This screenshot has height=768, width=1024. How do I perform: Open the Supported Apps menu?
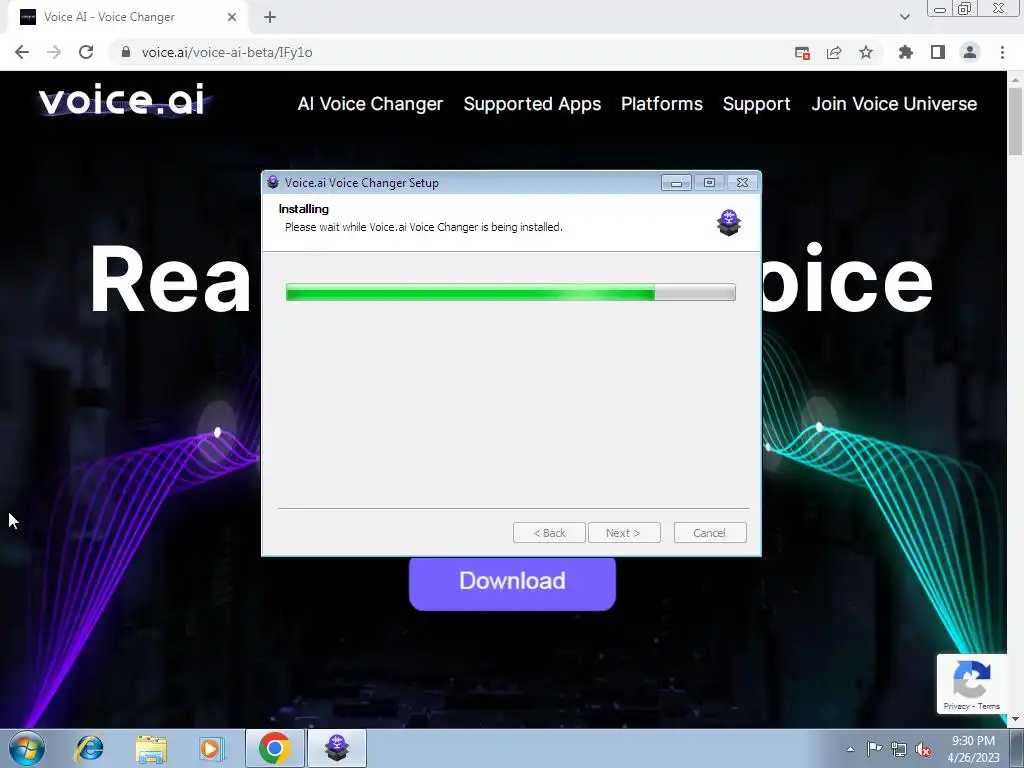532,104
